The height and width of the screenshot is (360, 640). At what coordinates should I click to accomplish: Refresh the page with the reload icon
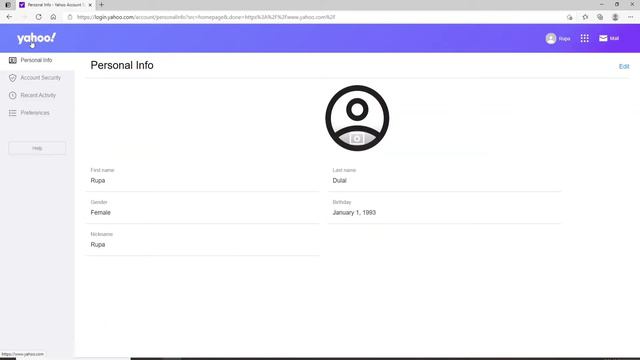[38, 17]
